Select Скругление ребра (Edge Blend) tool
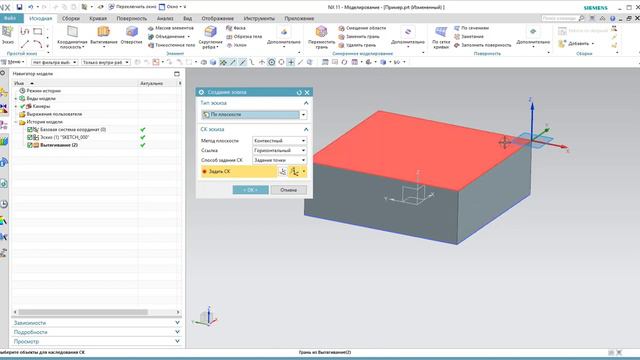 [x=211, y=37]
